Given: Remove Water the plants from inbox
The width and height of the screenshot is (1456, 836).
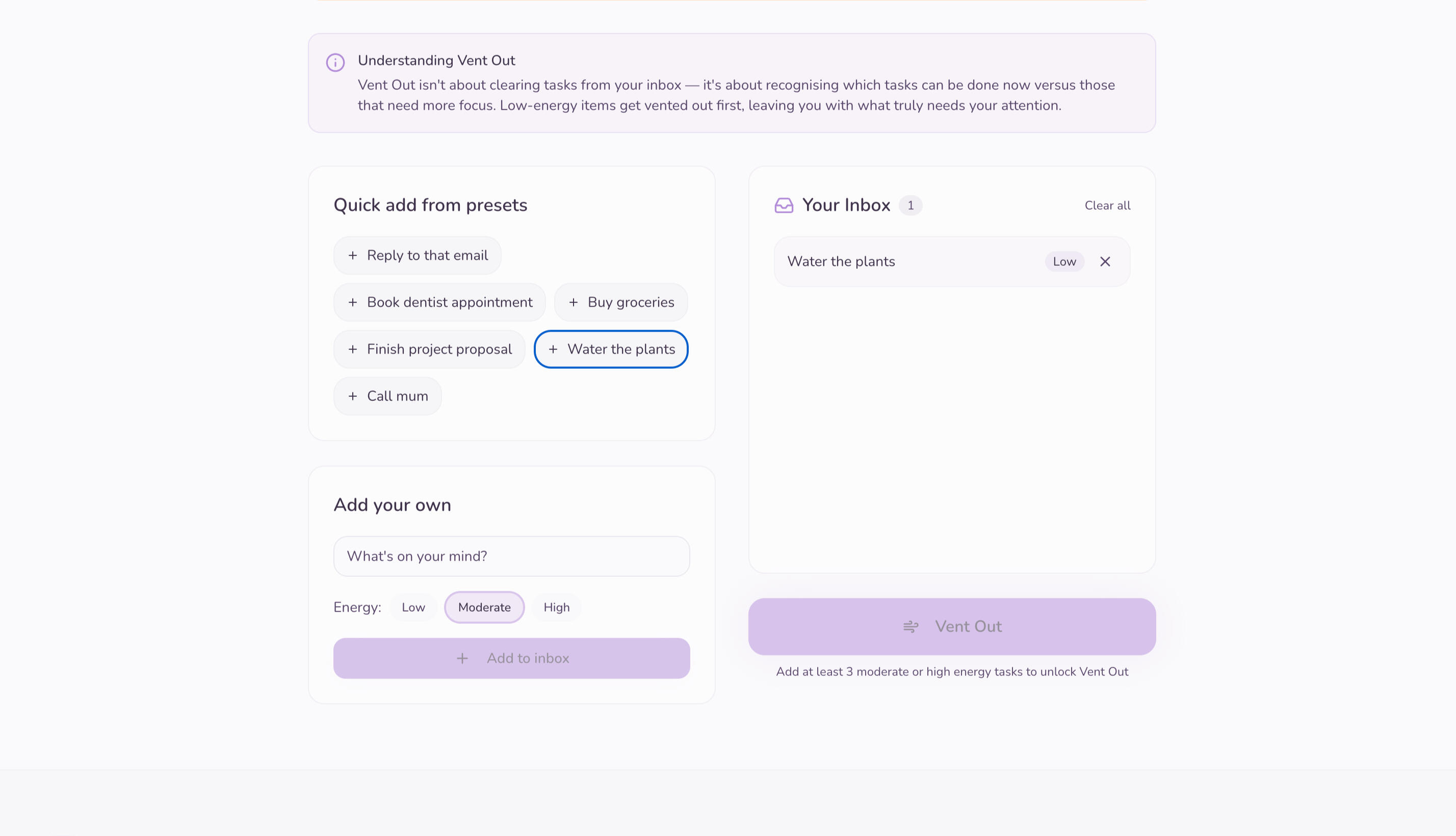Looking at the screenshot, I should [x=1105, y=262].
